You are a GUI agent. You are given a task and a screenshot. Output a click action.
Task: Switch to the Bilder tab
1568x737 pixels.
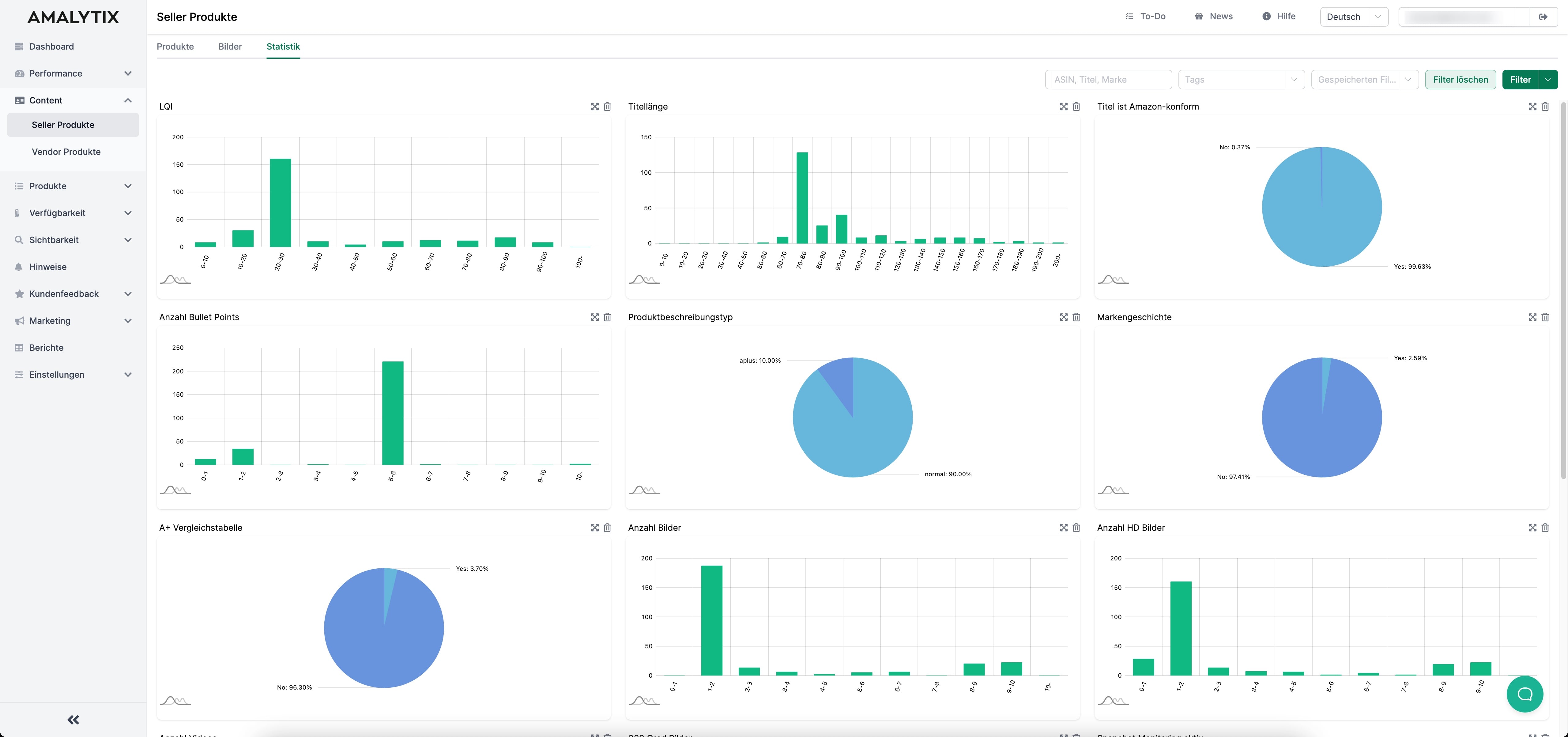(230, 47)
